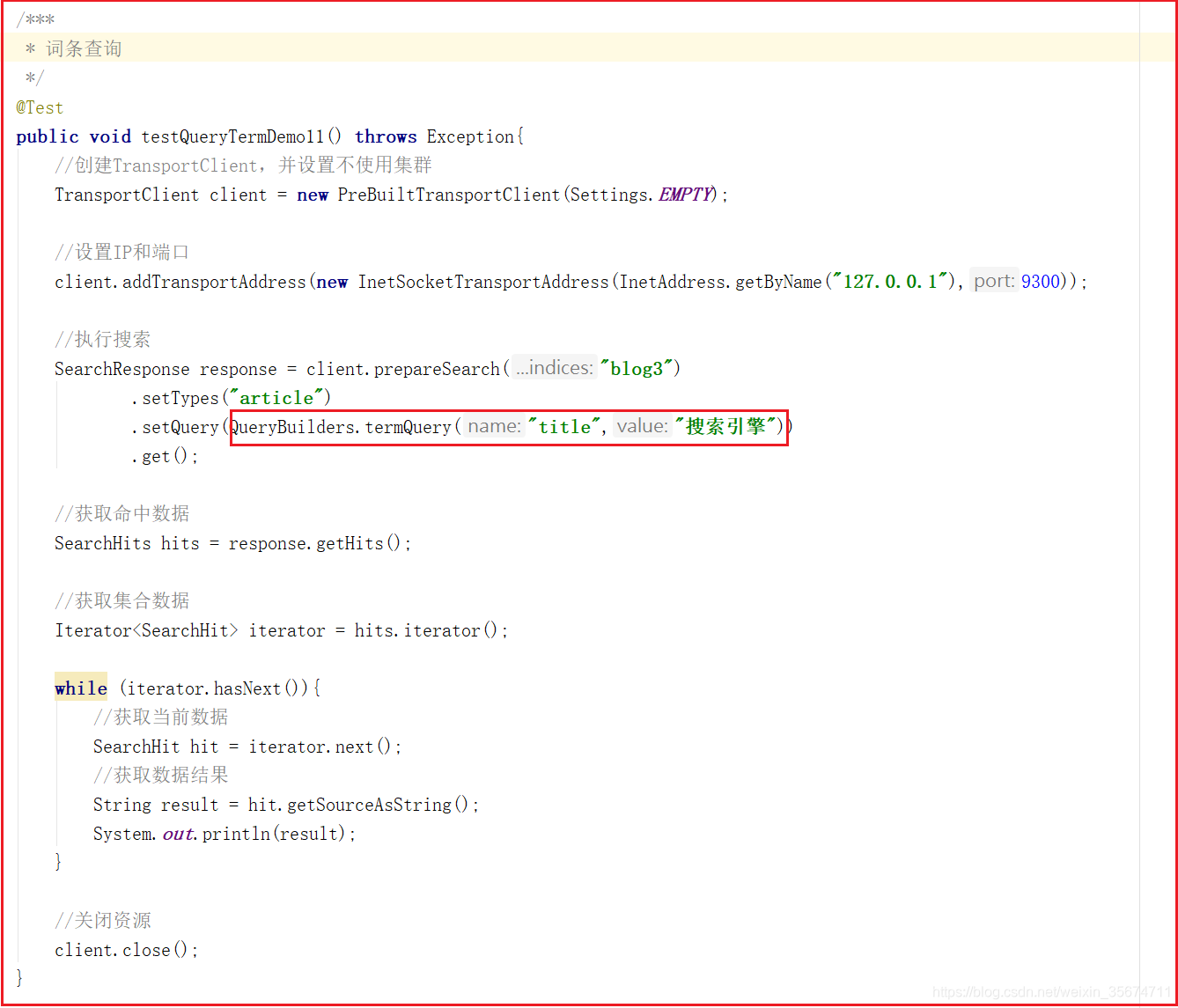
Task: Click the comment //设置IP和端口
Action: [x=121, y=253]
